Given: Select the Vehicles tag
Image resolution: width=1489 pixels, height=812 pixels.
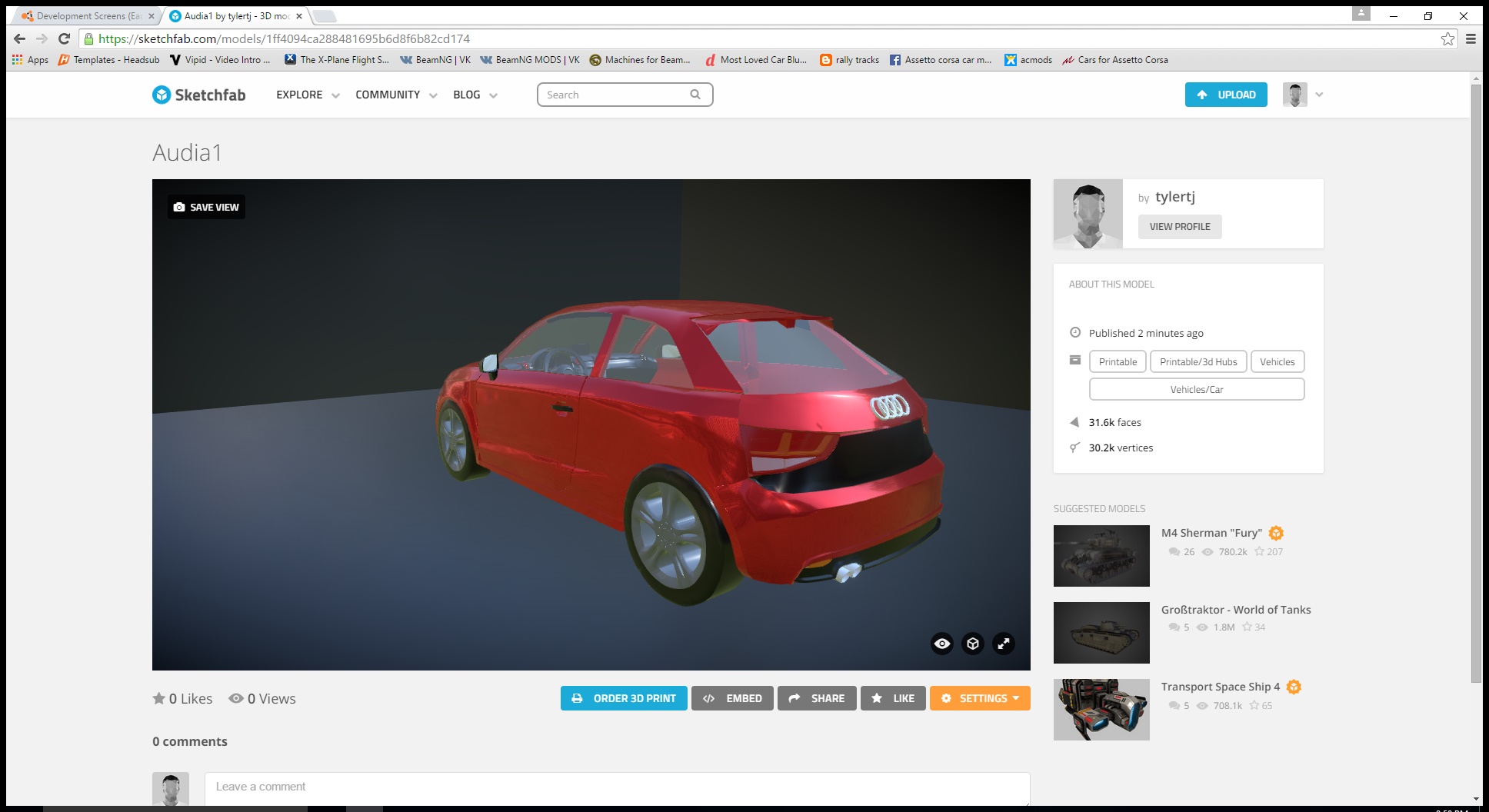Looking at the screenshot, I should (x=1277, y=361).
